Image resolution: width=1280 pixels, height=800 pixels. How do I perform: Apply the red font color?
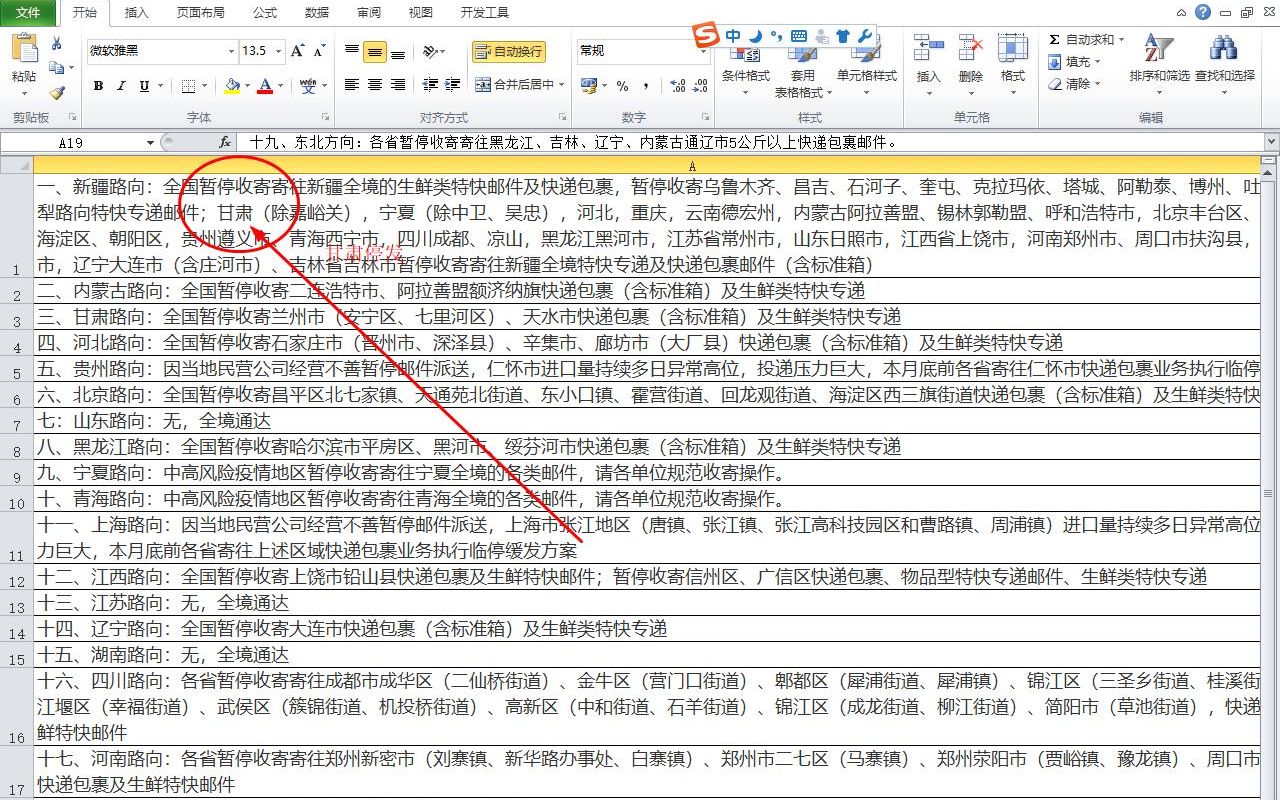264,86
